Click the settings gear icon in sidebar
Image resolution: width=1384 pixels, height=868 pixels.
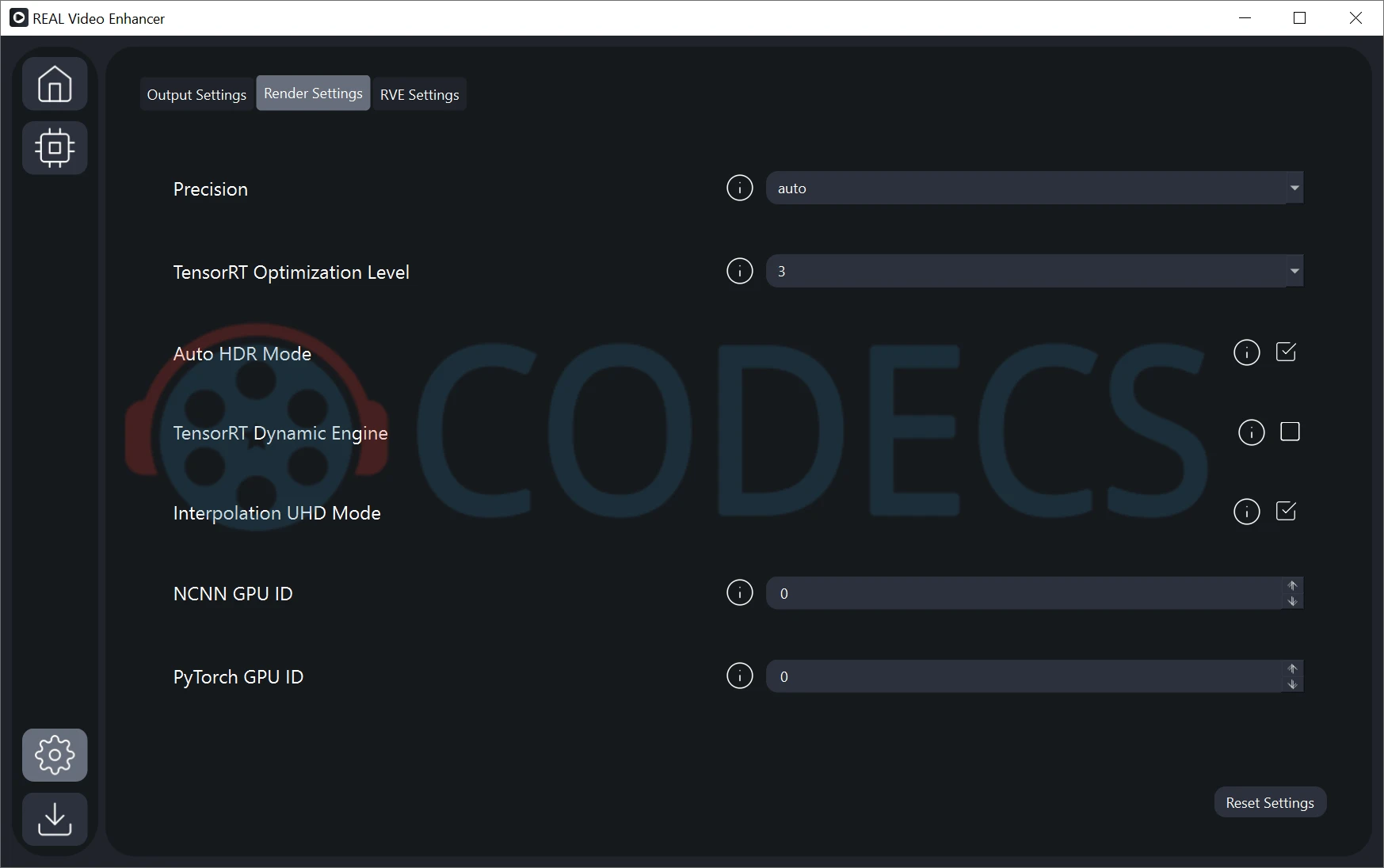[55, 755]
